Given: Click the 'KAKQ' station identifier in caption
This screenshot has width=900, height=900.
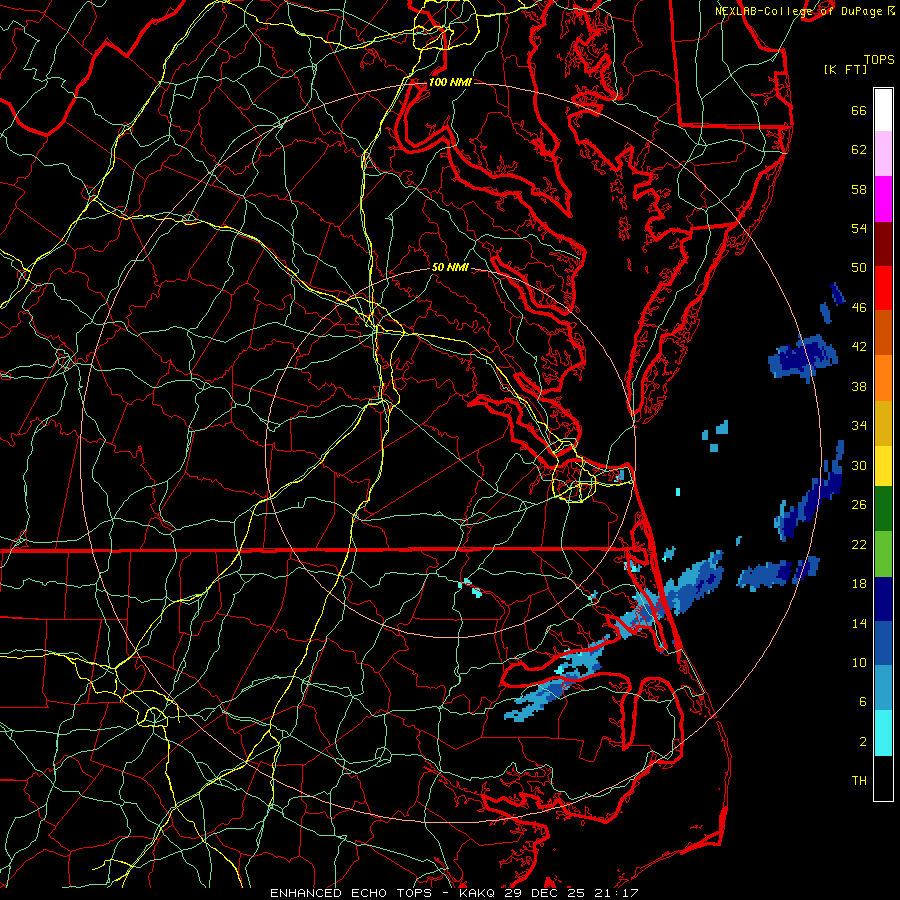Looking at the screenshot, I should [x=478, y=893].
